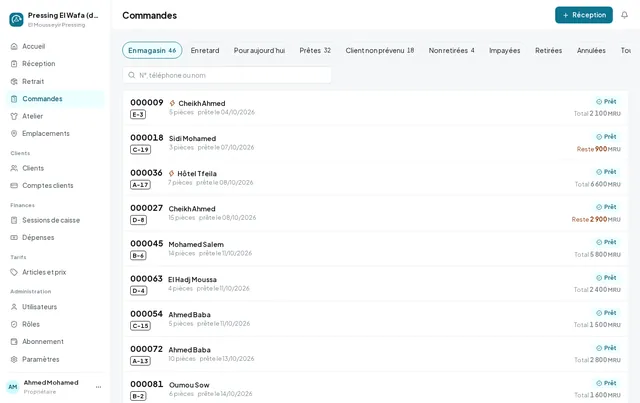Click location badge A-13 on order 000072
Image resolution: width=640 pixels, height=403 pixels.
pyautogui.click(x=140, y=361)
